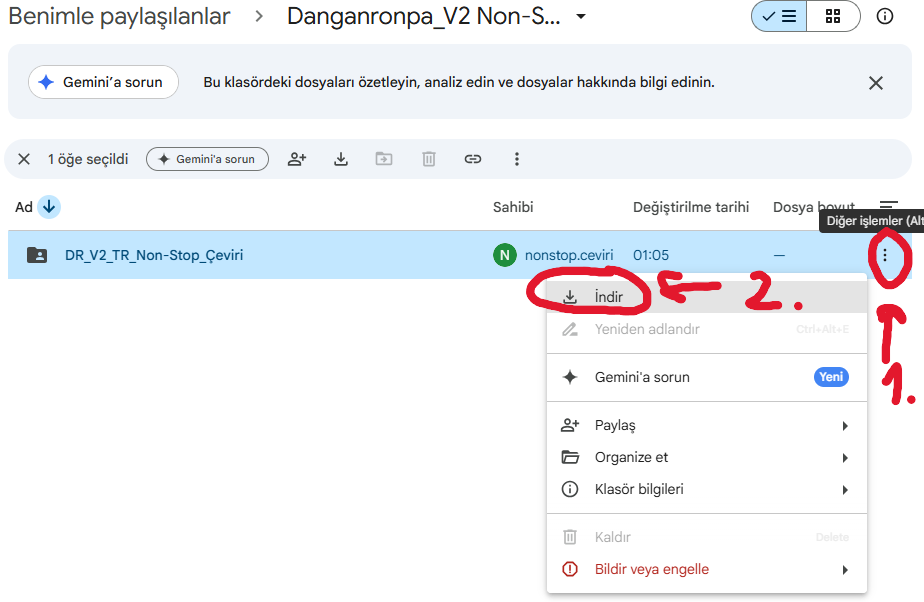Click Gemini'a sorun in selection toolbar
The height and width of the screenshot is (602, 924).
point(207,159)
